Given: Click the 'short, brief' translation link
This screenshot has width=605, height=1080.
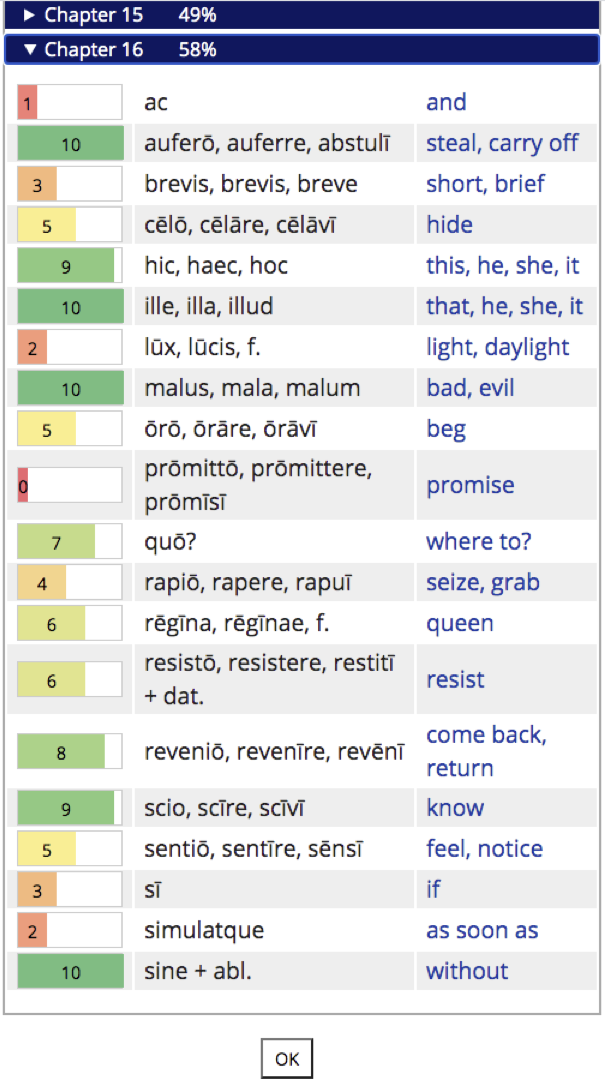Looking at the screenshot, I should coord(486,184).
